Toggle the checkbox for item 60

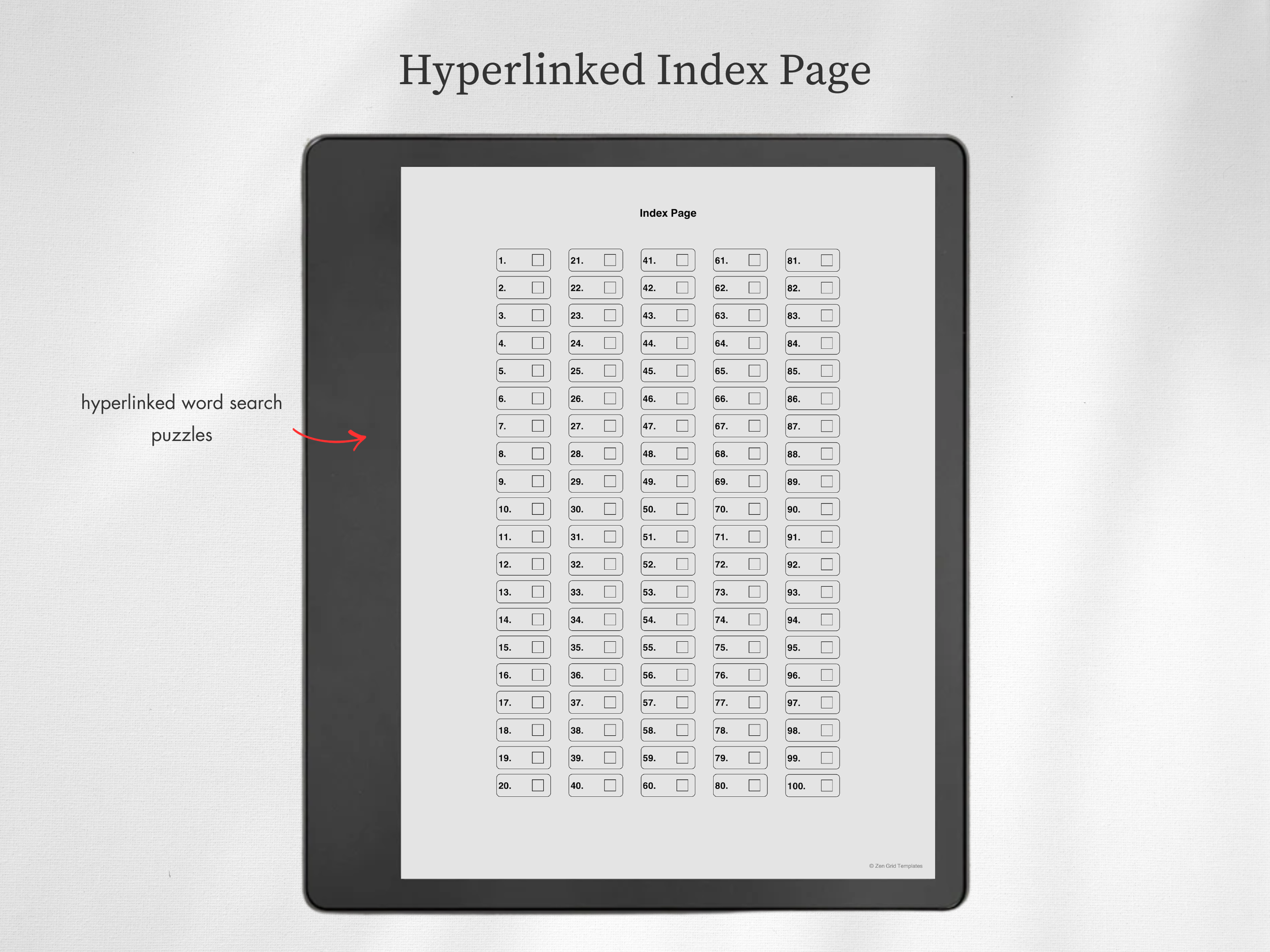point(682,785)
